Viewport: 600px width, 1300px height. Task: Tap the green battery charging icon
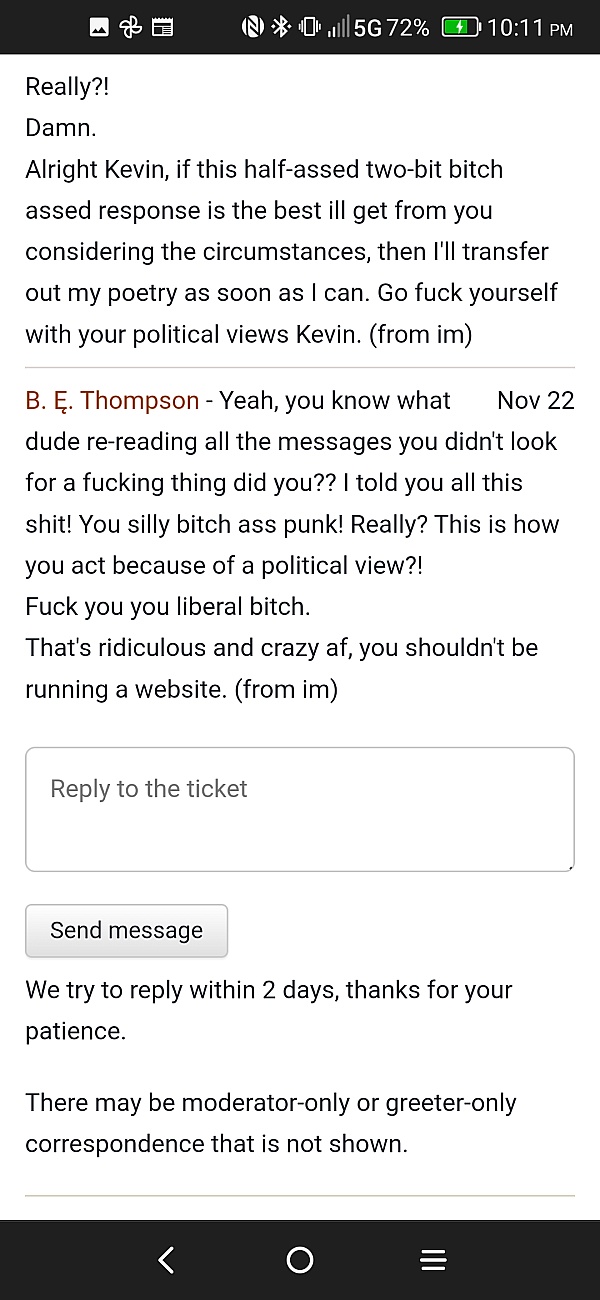[461, 28]
